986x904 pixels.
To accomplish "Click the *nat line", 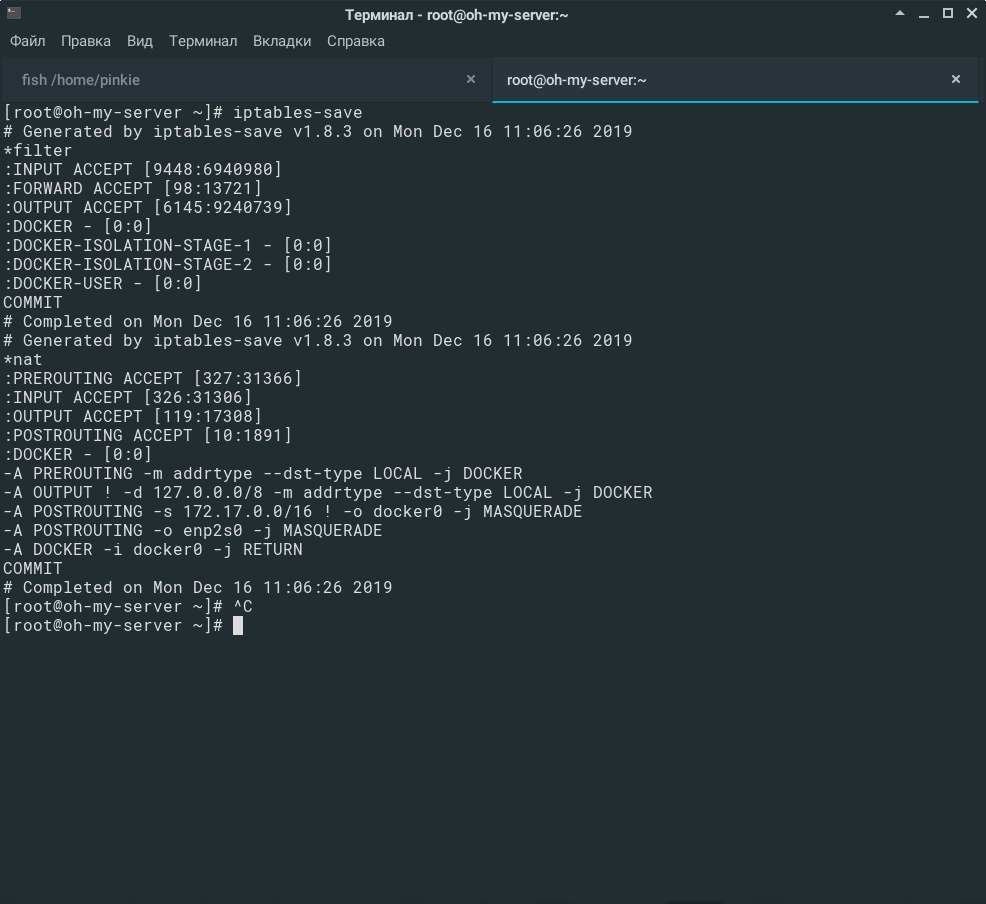I will (x=23, y=360).
